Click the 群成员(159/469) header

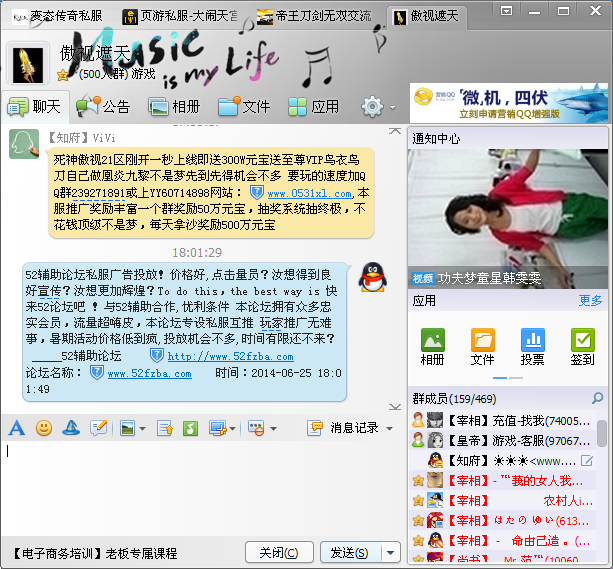(x=454, y=399)
